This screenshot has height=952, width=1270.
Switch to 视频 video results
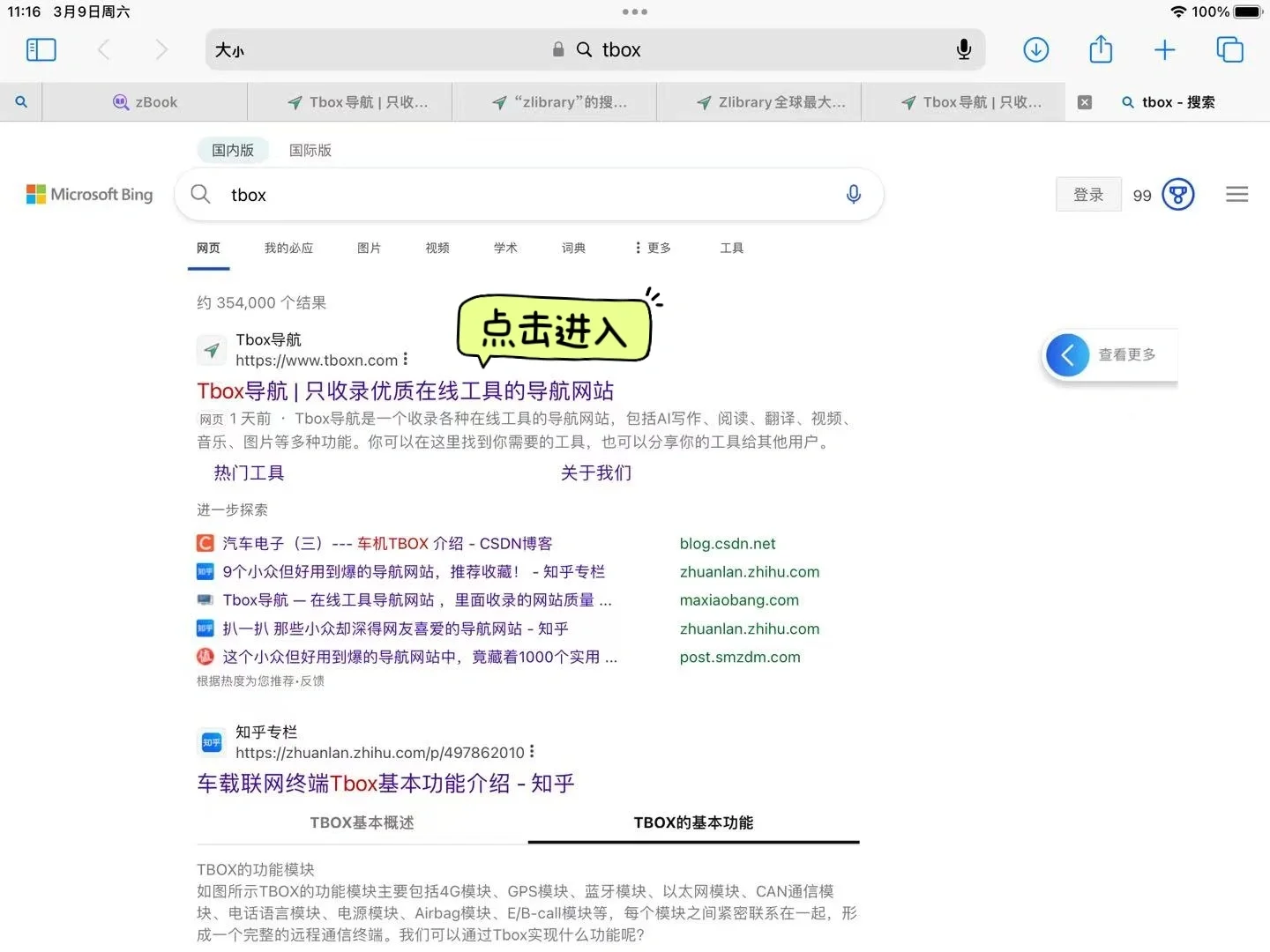(x=437, y=248)
